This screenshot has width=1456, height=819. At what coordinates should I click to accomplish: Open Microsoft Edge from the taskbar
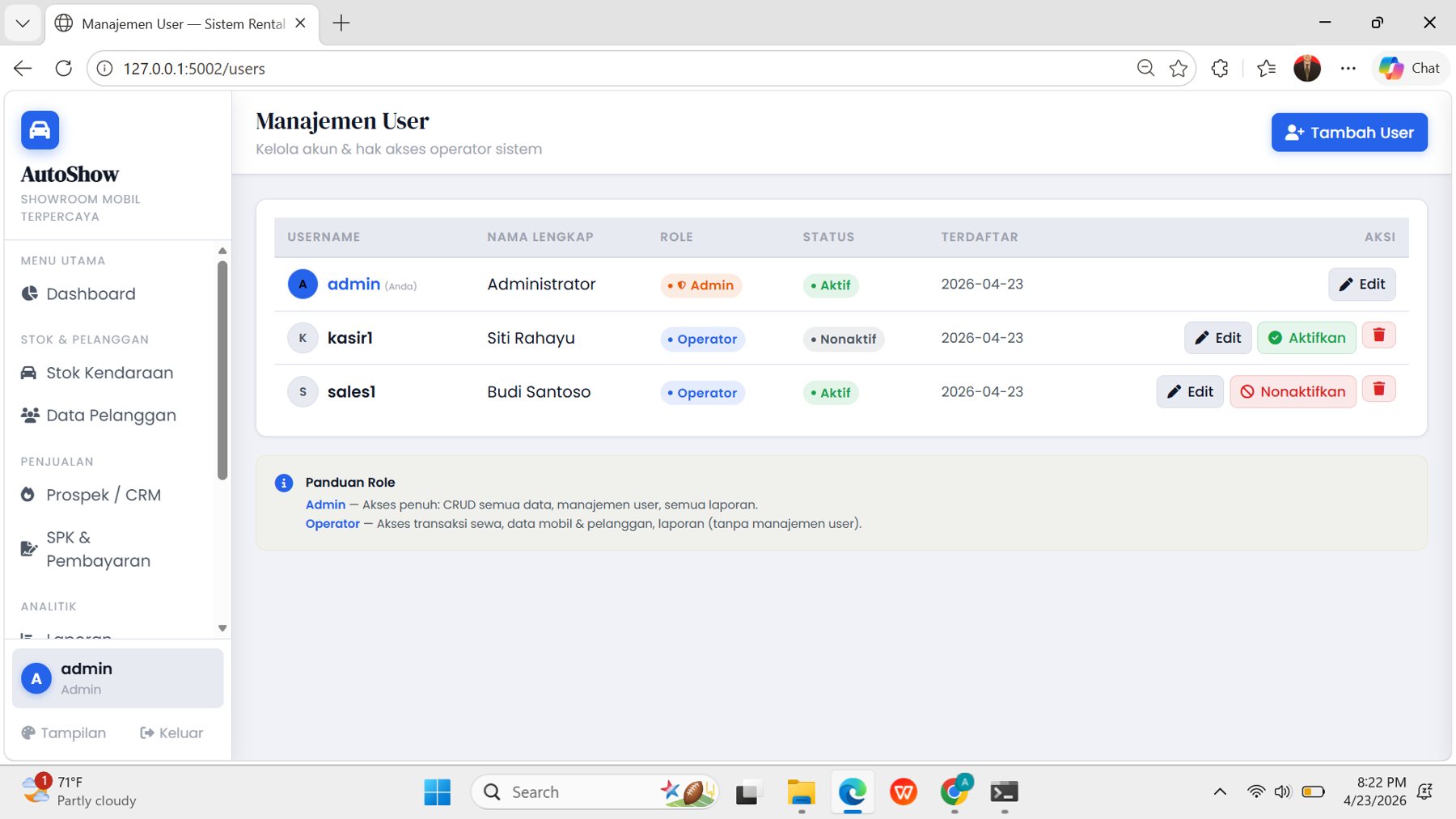click(x=852, y=792)
